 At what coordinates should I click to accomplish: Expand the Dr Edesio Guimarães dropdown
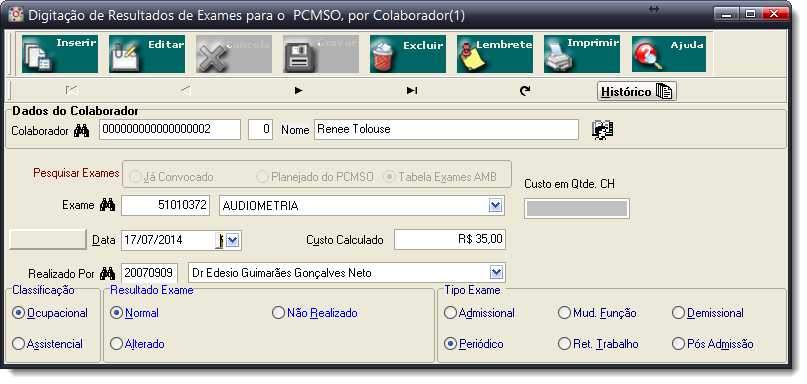(x=496, y=273)
